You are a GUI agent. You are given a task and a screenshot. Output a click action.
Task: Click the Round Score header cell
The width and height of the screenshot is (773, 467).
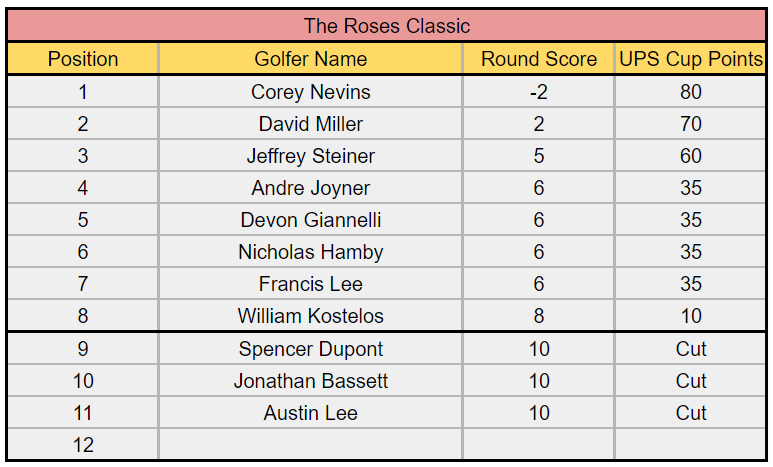(x=539, y=59)
